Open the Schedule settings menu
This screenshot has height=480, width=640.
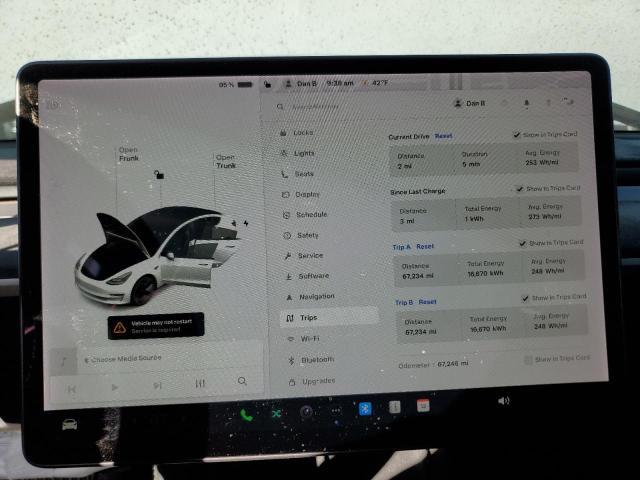[305, 214]
